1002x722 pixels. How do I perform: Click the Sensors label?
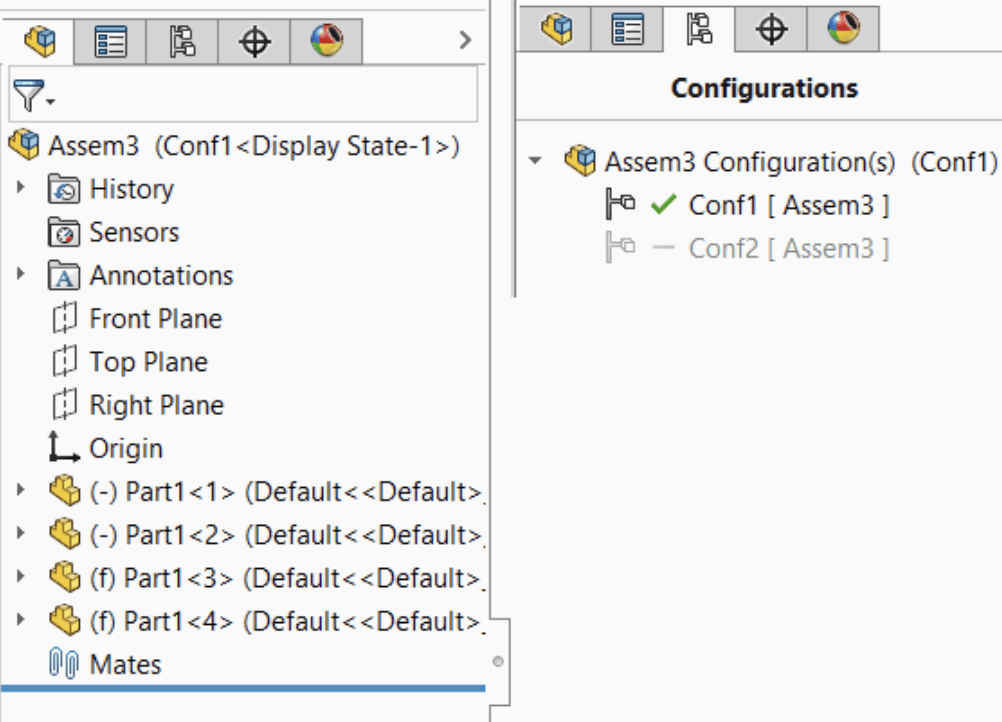click(134, 233)
